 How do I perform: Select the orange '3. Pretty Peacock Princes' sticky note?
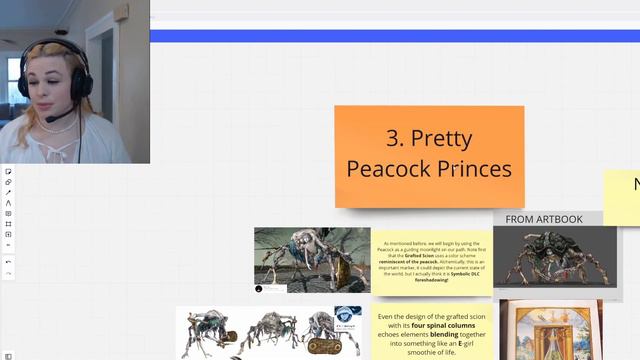click(429, 157)
